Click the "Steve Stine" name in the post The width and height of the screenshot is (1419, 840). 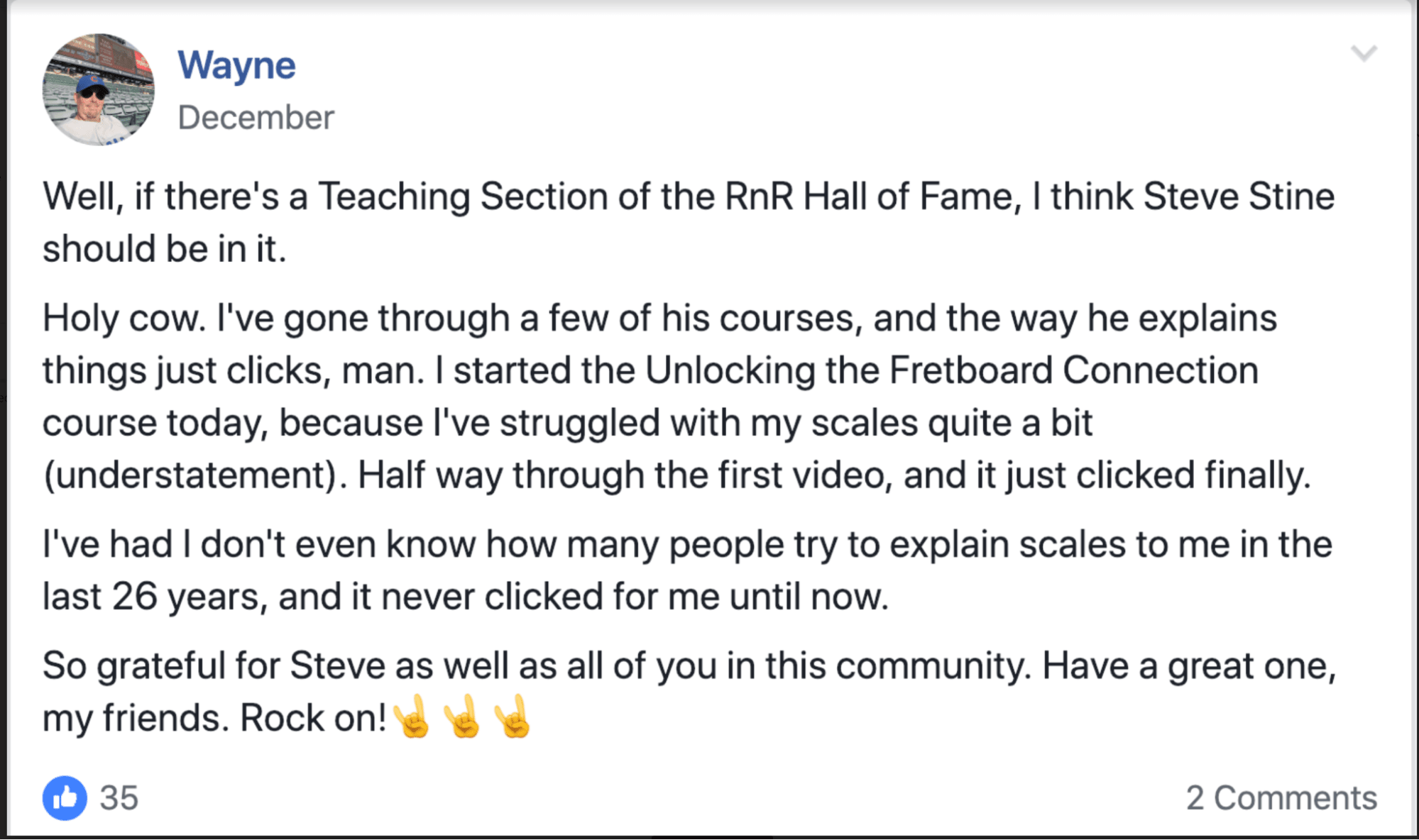[x=1239, y=197]
